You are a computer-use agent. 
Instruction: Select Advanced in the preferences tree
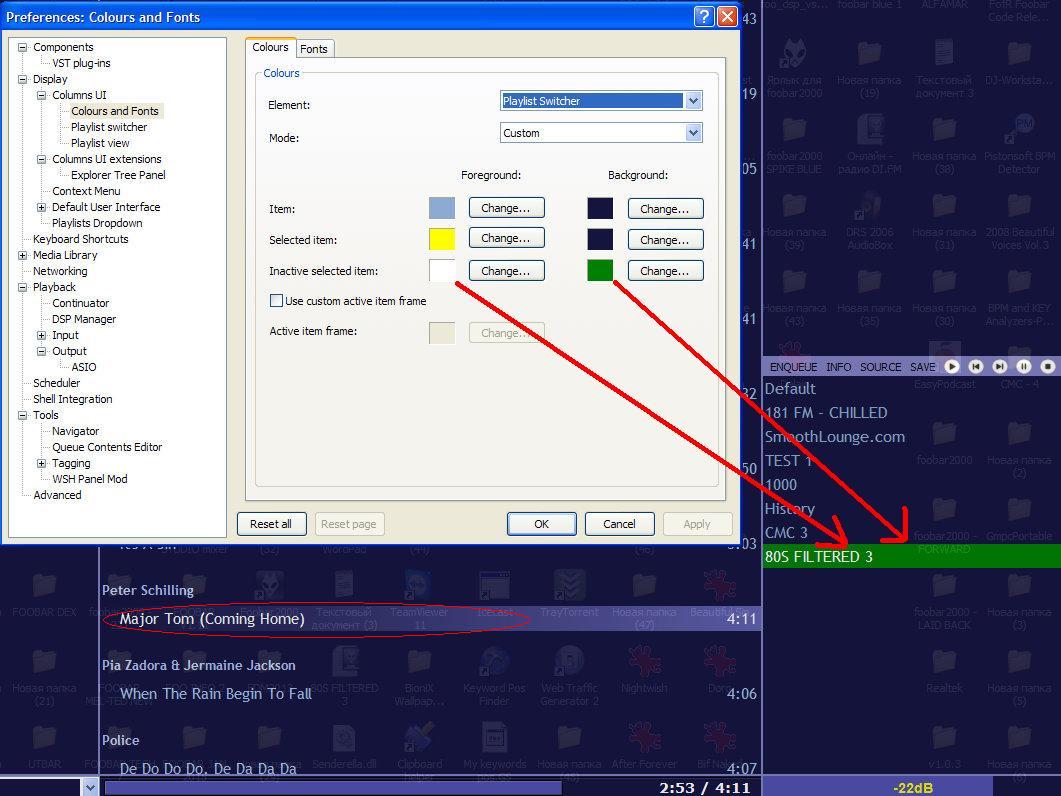click(x=58, y=495)
